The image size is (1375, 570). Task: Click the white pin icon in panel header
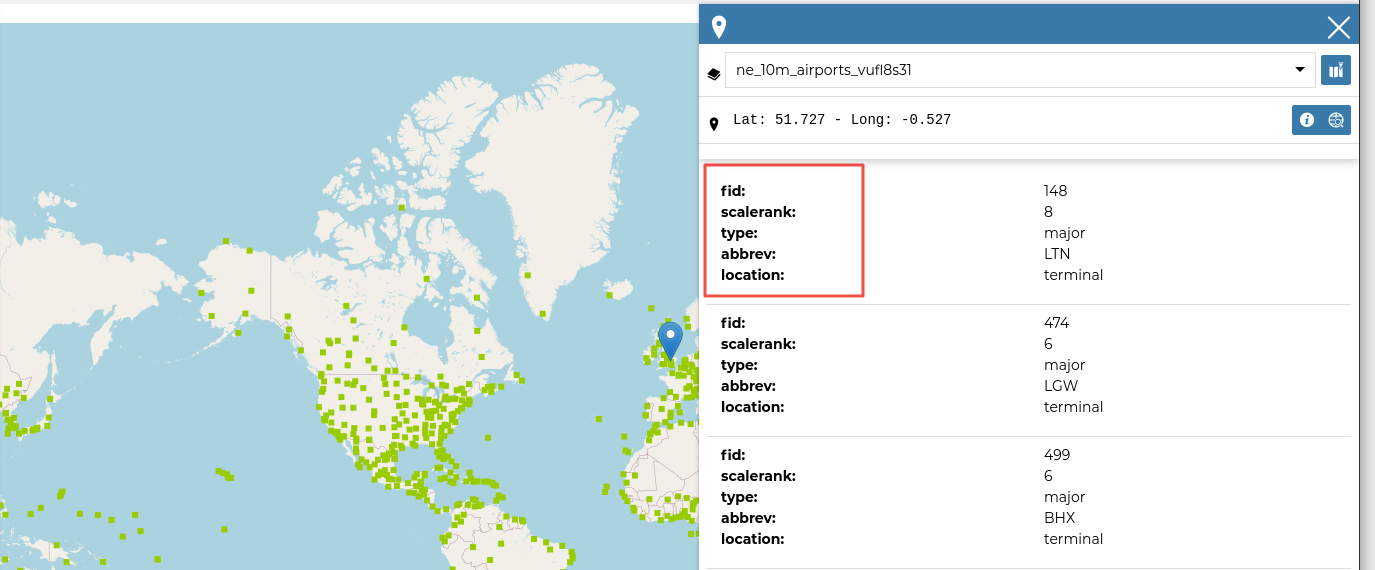[x=718, y=28]
